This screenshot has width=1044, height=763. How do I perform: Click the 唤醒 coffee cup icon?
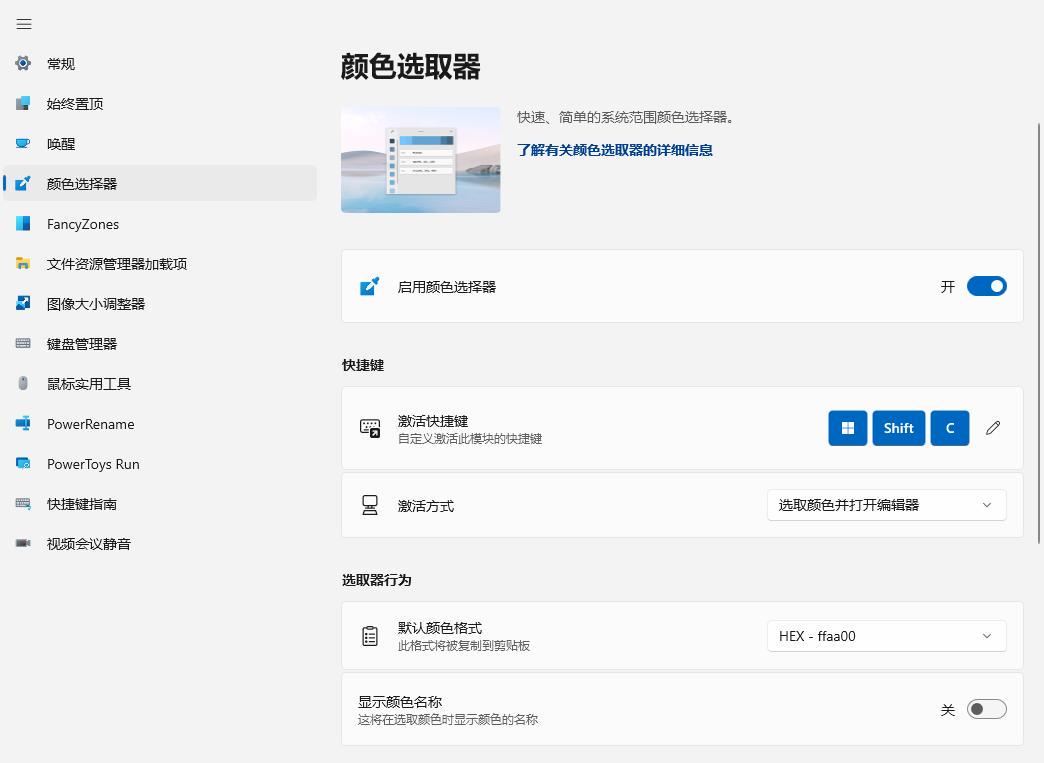pos(23,143)
